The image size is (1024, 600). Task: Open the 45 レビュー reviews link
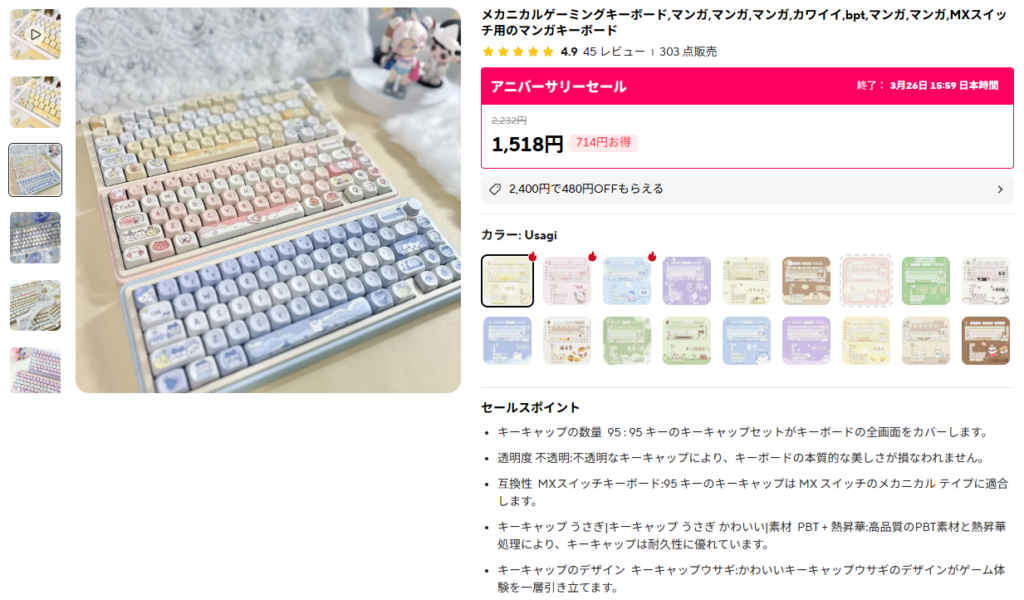614,52
